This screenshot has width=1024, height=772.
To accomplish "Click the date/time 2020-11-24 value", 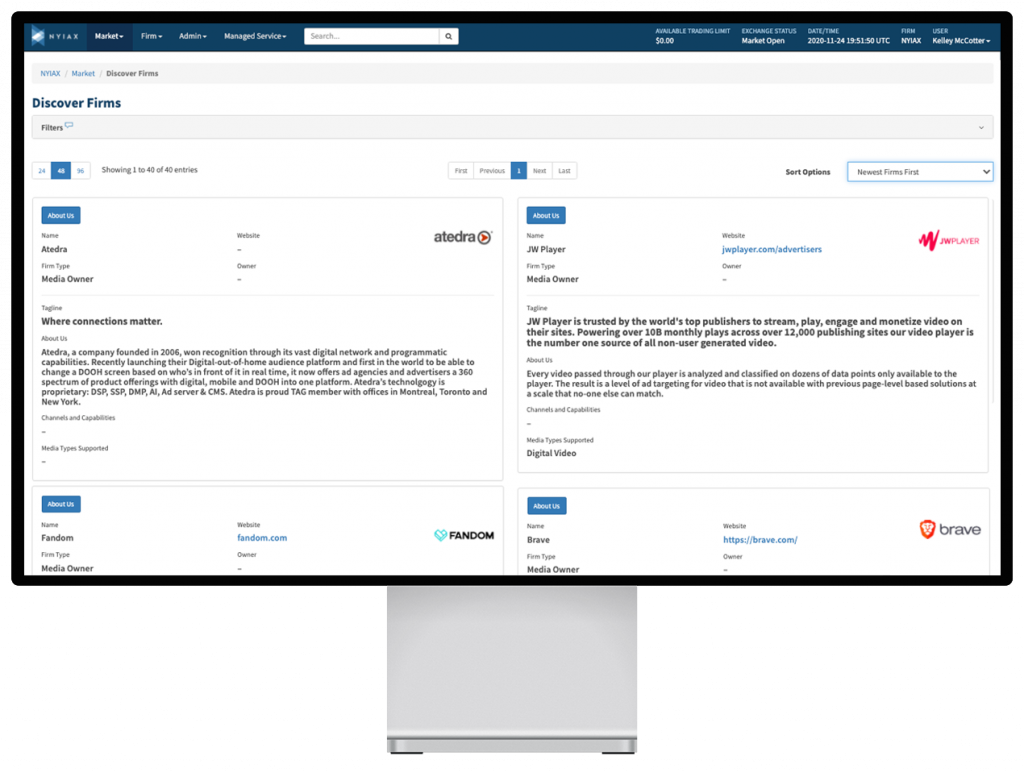I will tap(848, 40).
